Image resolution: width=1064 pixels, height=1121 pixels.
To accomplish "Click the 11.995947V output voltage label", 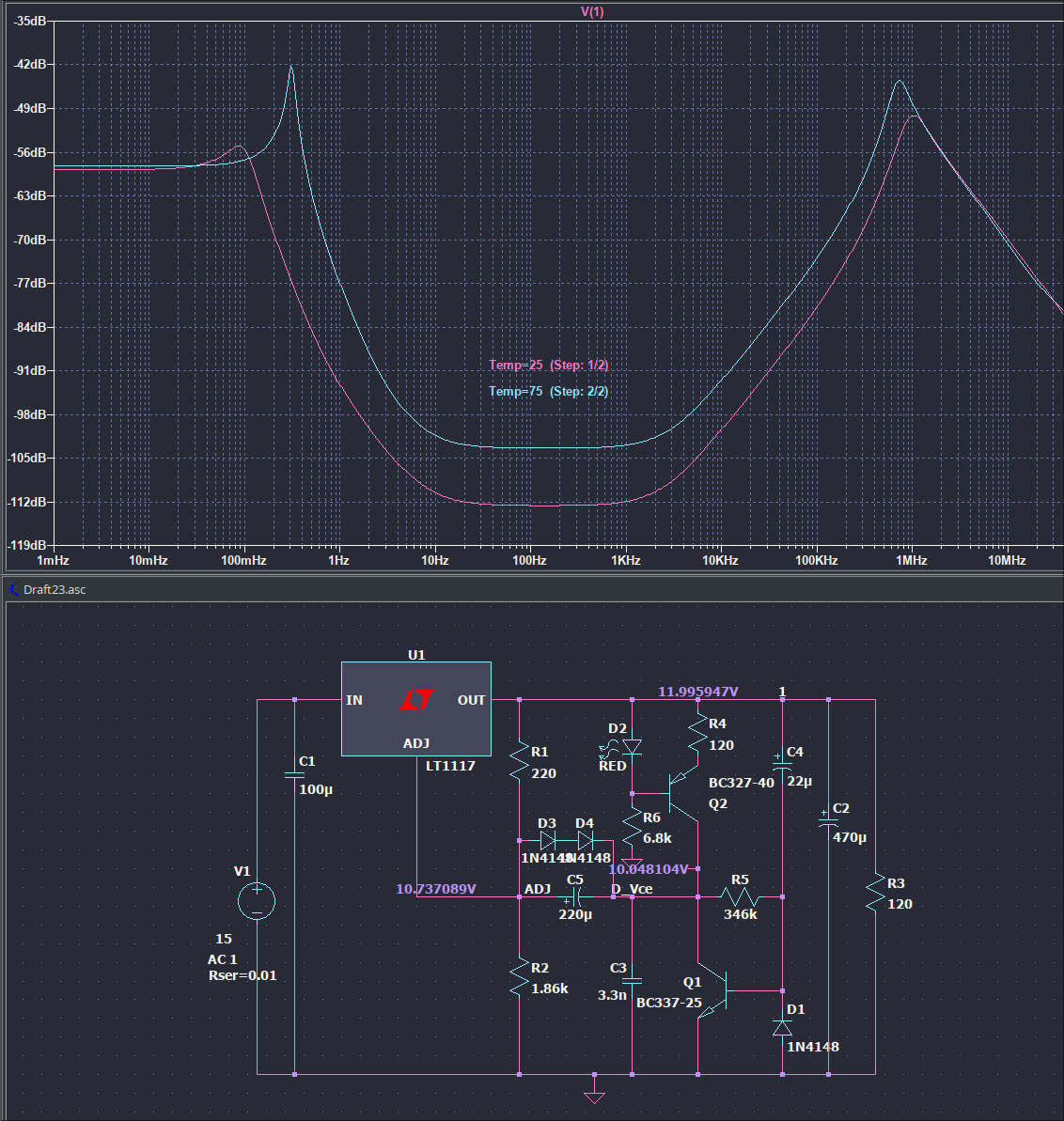I will point(697,692).
